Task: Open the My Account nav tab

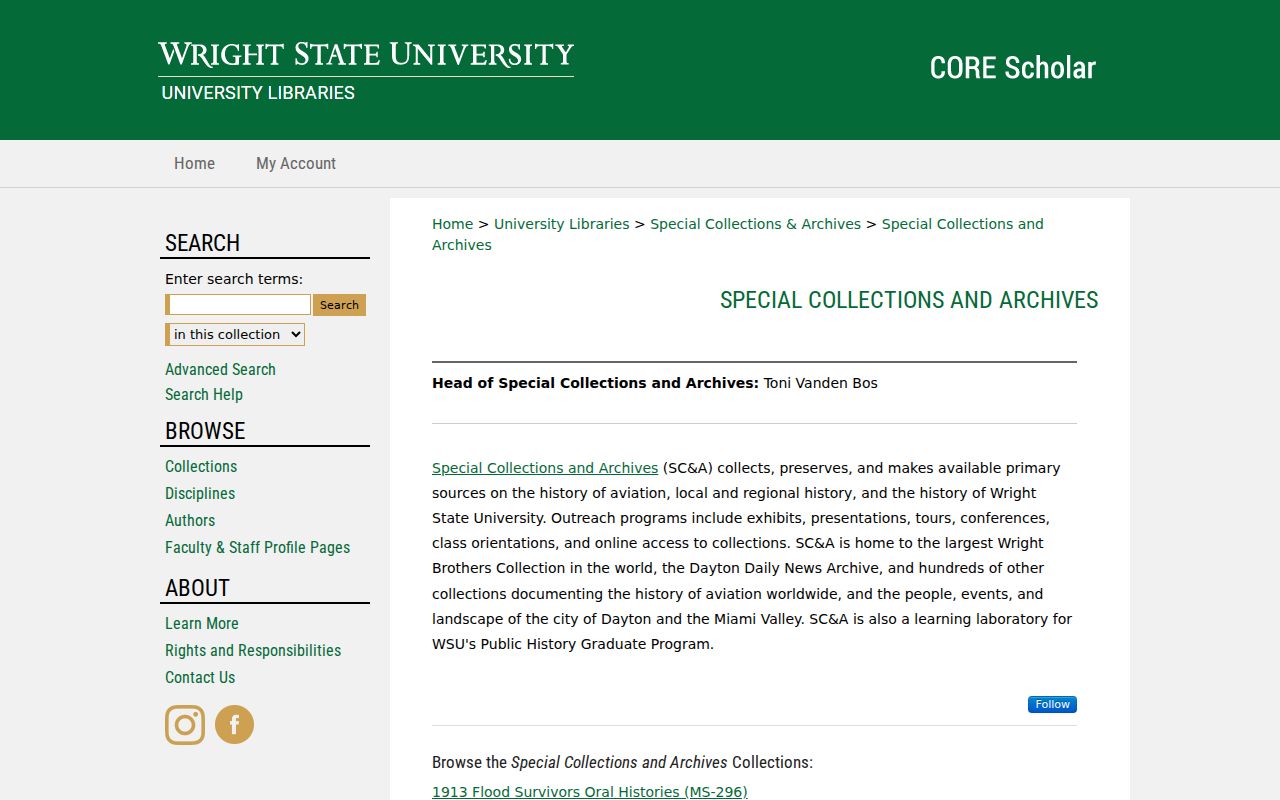Action: coord(296,163)
